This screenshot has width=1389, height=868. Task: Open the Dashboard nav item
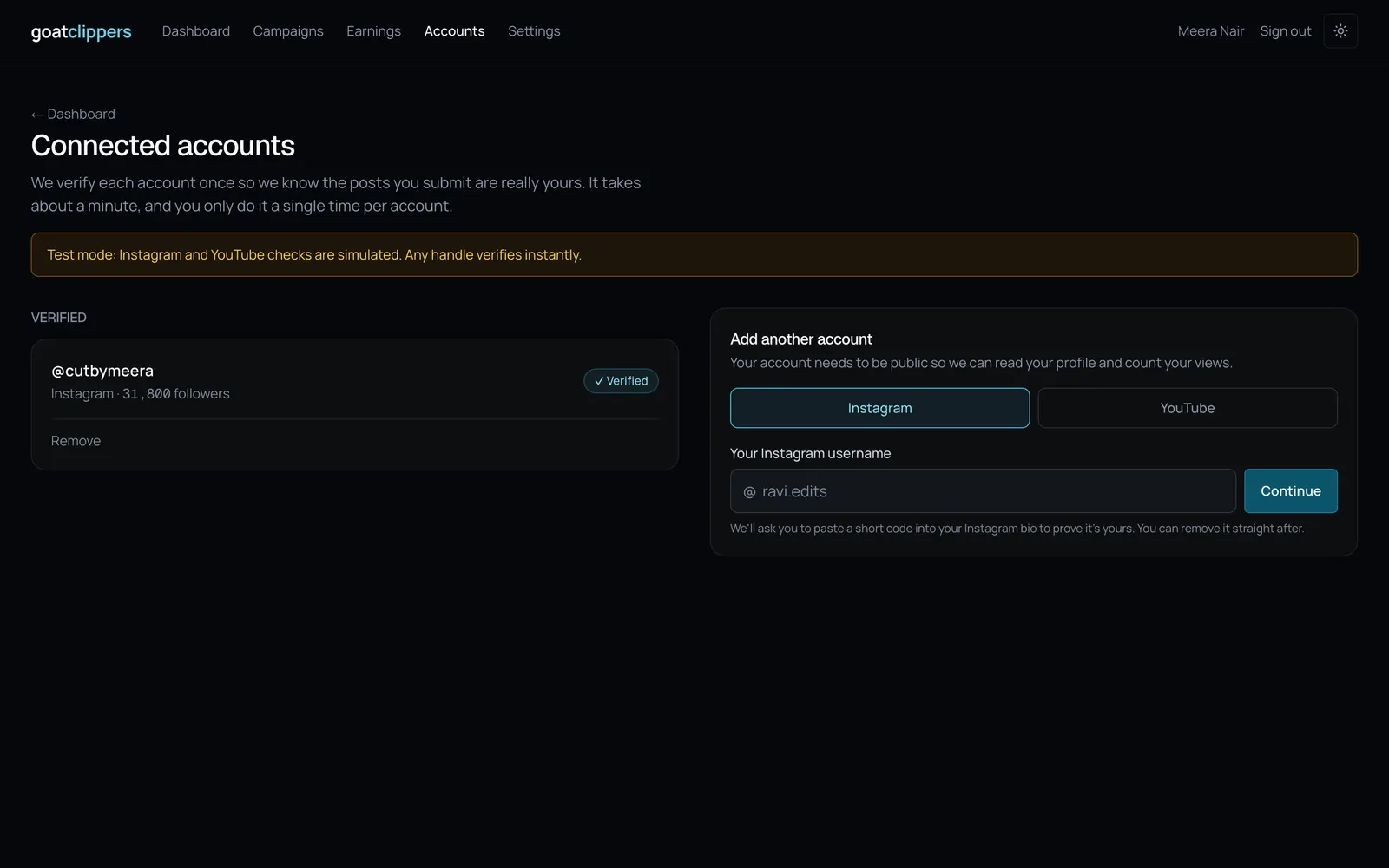196,31
